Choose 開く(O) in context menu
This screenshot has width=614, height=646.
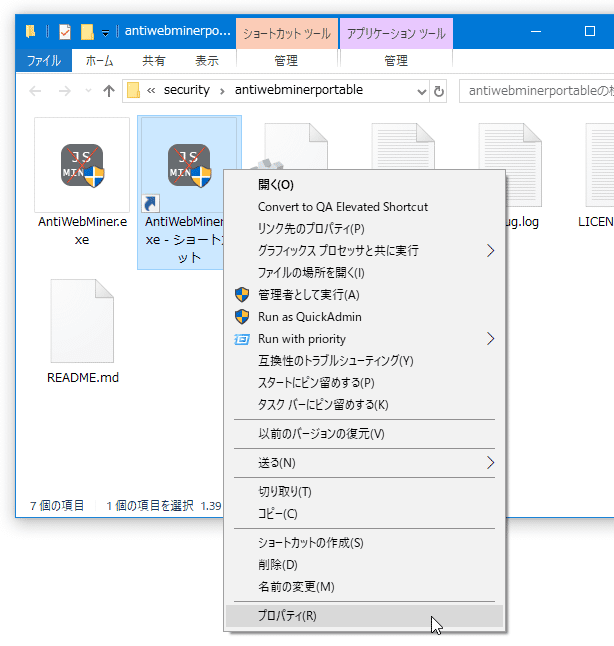(364, 185)
